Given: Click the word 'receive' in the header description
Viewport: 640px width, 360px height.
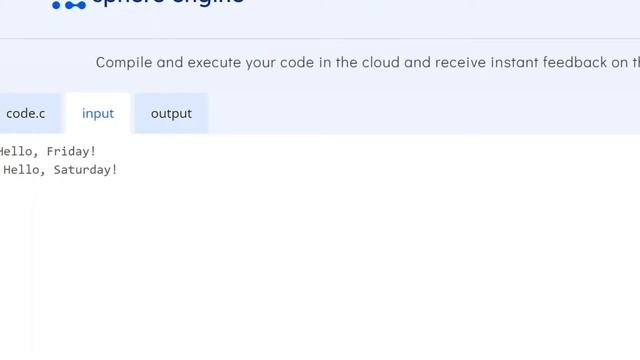Looking at the screenshot, I should tap(460, 62).
